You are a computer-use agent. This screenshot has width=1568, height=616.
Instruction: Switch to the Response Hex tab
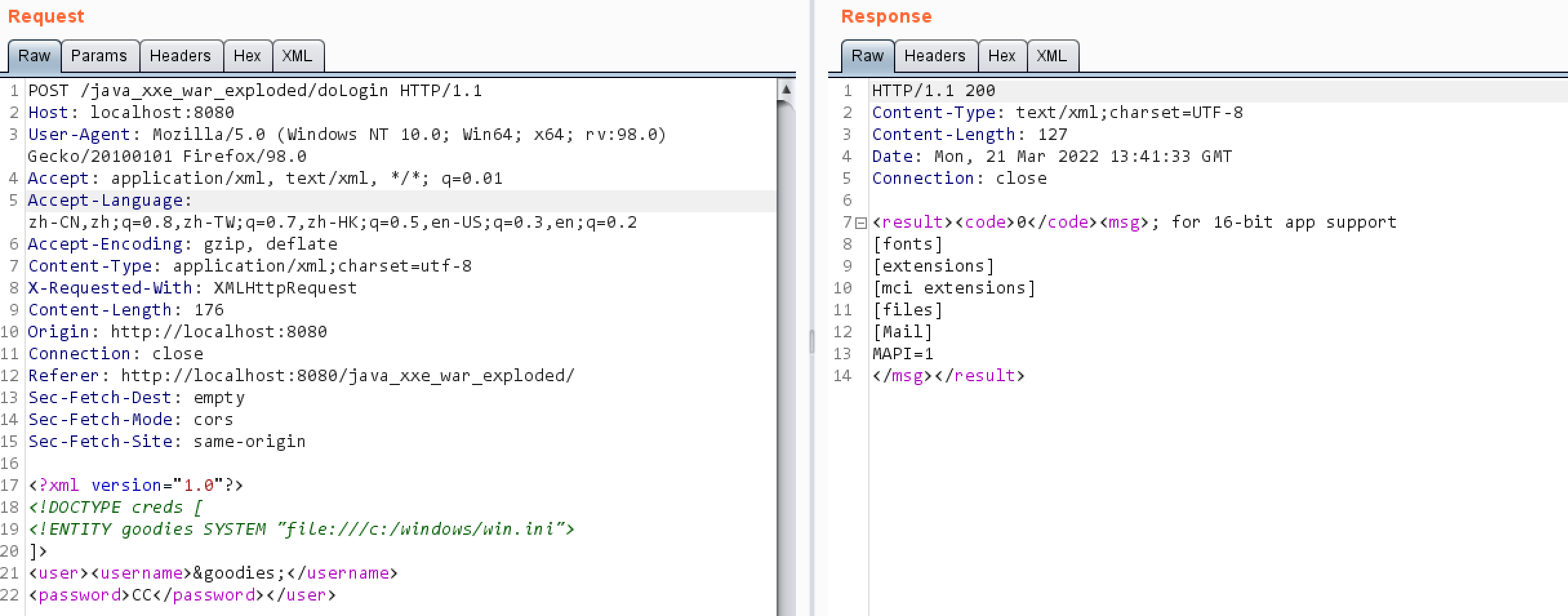pos(1002,56)
